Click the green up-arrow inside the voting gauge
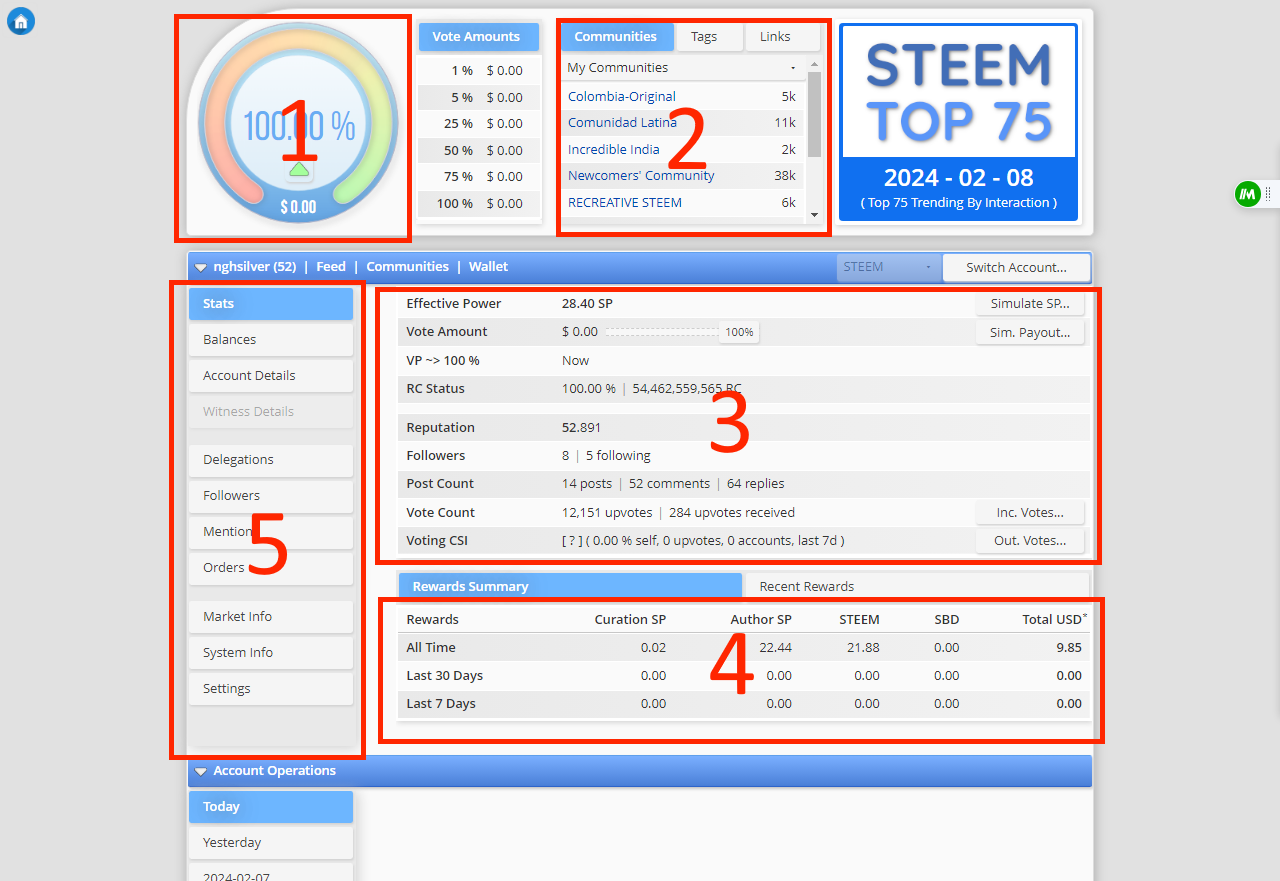Viewport: 1280px width, 881px height. (299, 170)
